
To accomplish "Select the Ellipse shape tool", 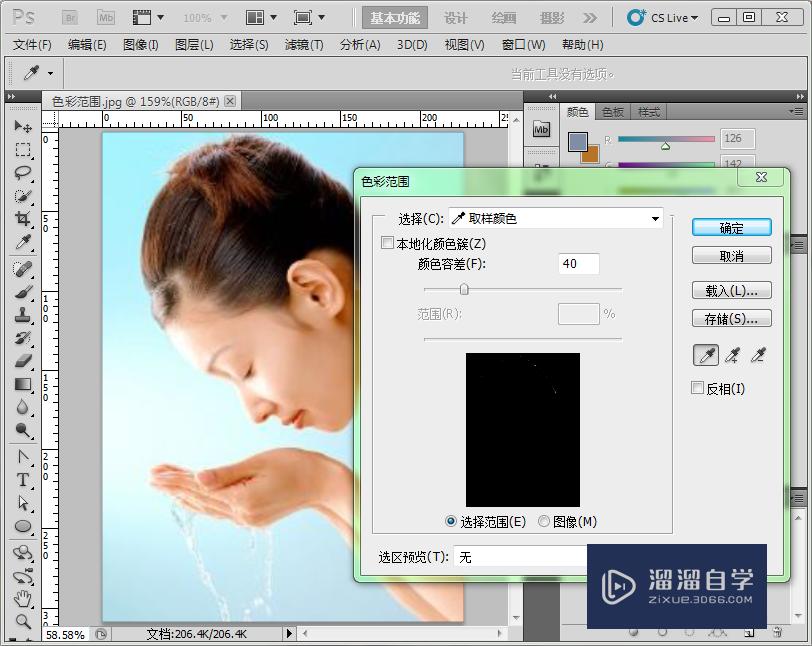I will [23, 526].
